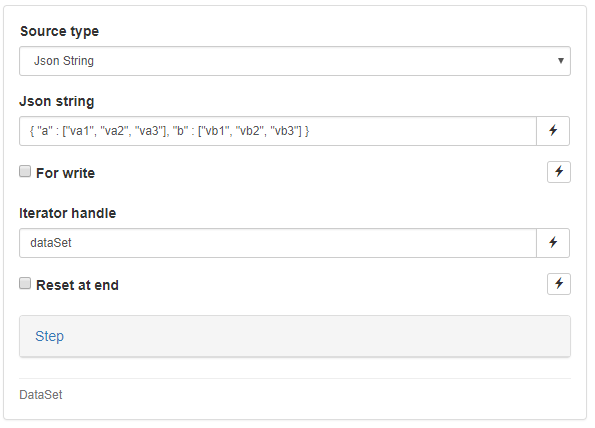Tick the Reset at end checkbox

[x=25, y=283]
